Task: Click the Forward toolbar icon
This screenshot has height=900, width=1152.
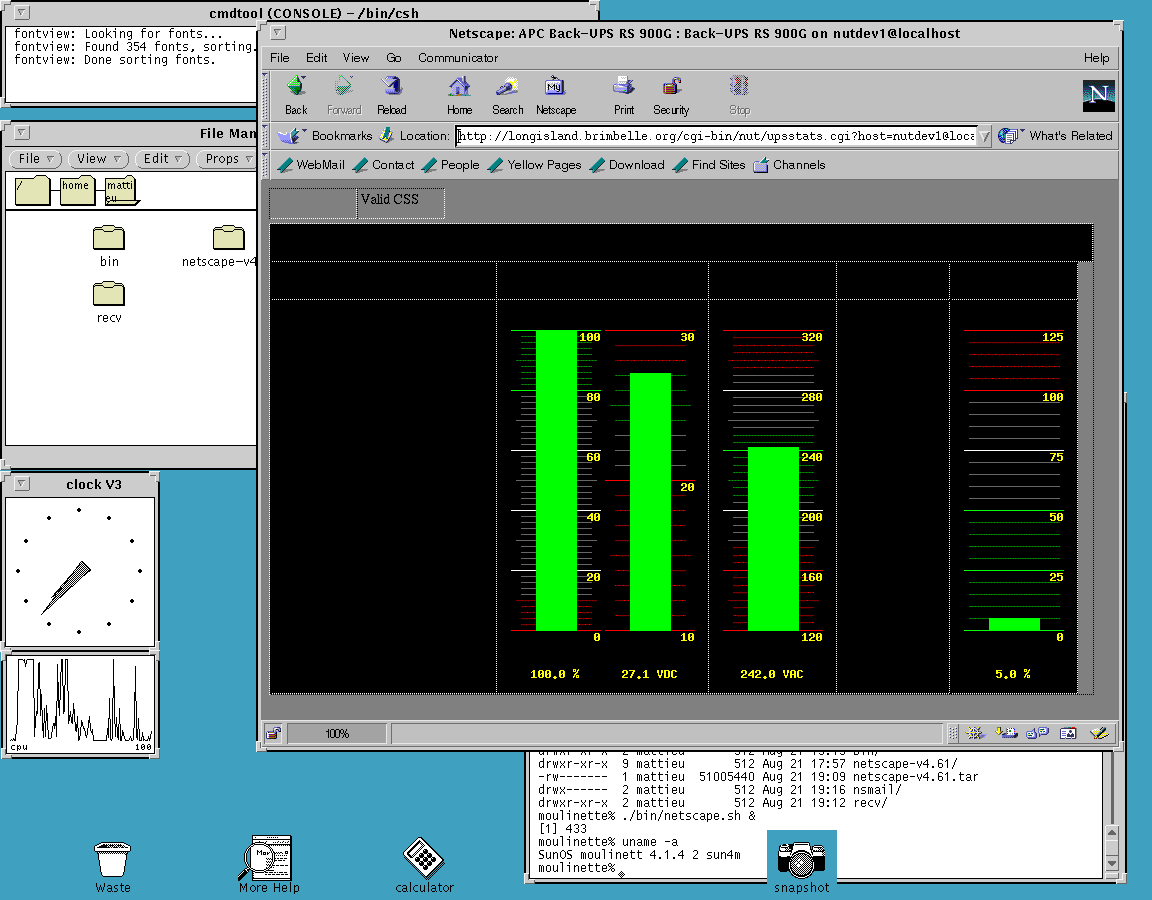Action: point(344,96)
